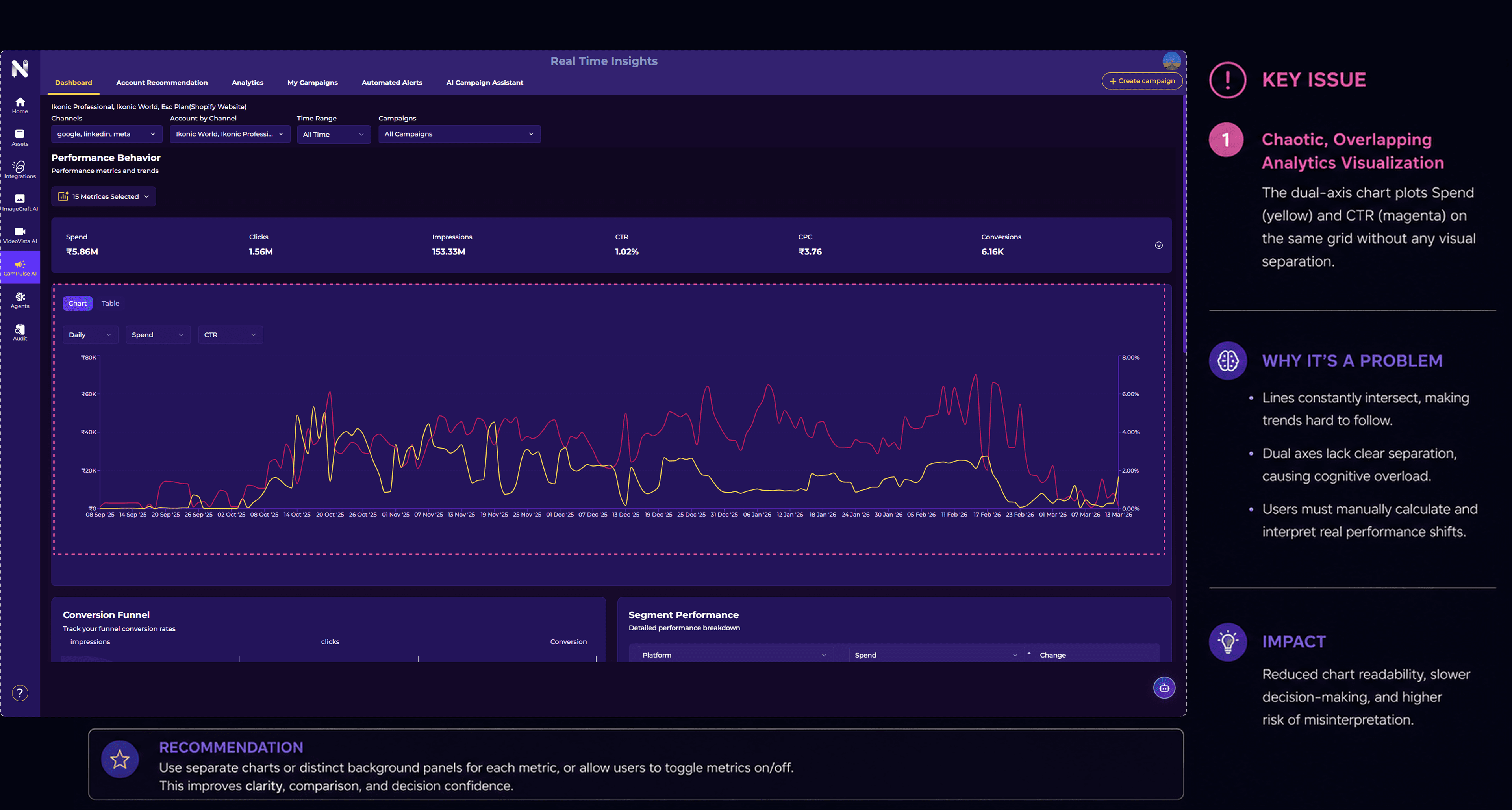
Task: Click the 8.00% right axis label
Action: click(1130, 357)
